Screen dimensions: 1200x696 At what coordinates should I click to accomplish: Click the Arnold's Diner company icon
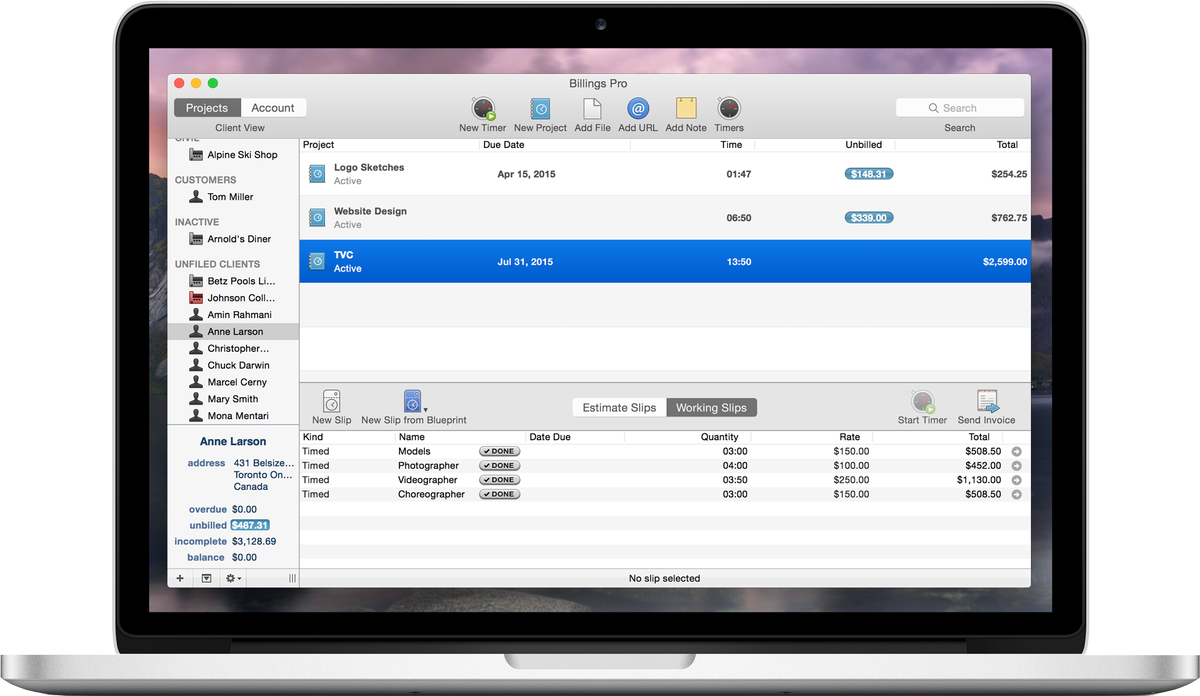[x=196, y=239]
